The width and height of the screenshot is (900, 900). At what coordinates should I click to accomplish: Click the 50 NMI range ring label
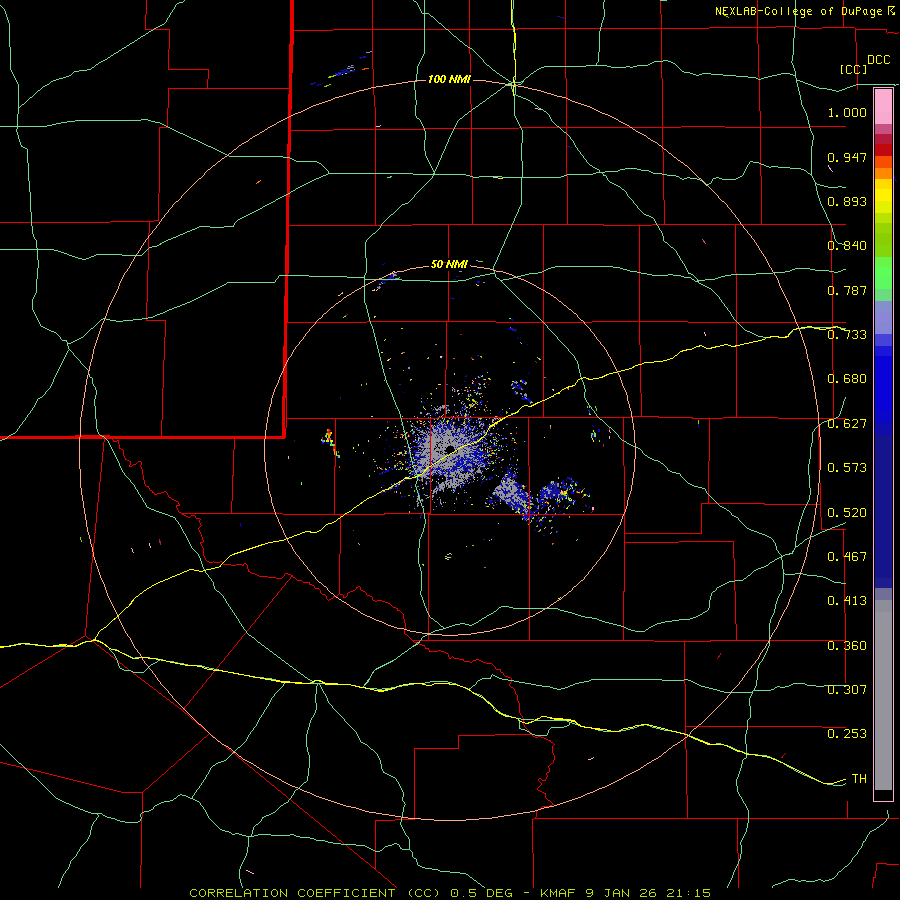tap(449, 264)
